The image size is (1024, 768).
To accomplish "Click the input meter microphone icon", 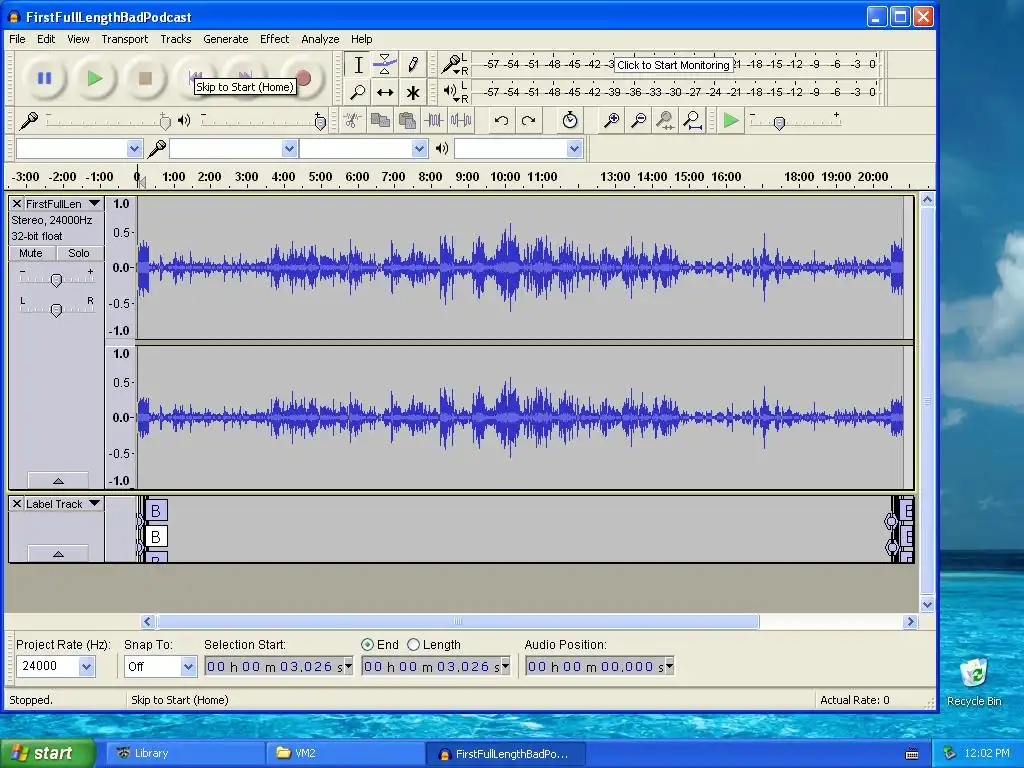I will (x=451, y=64).
